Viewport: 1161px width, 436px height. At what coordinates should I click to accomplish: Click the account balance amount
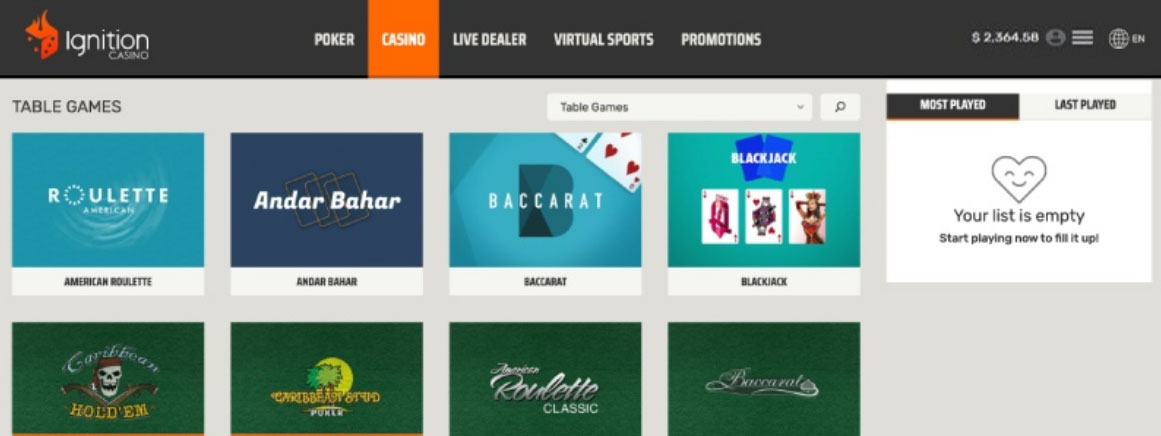point(1005,38)
